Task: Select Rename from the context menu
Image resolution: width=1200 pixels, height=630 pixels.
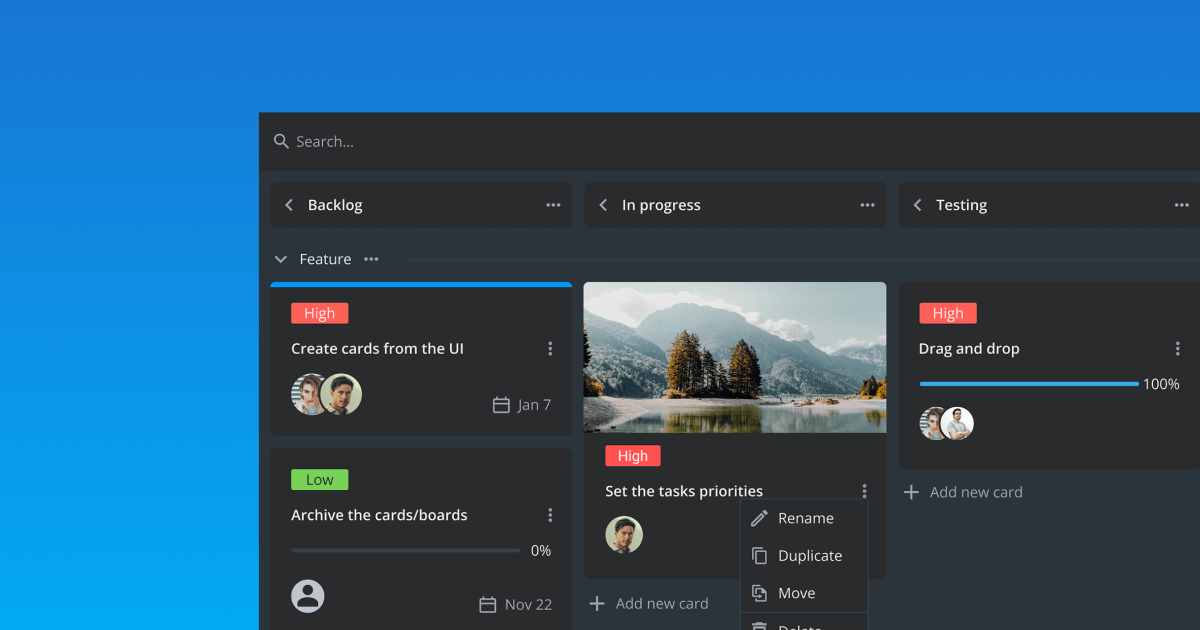Action: coord(805,518)
